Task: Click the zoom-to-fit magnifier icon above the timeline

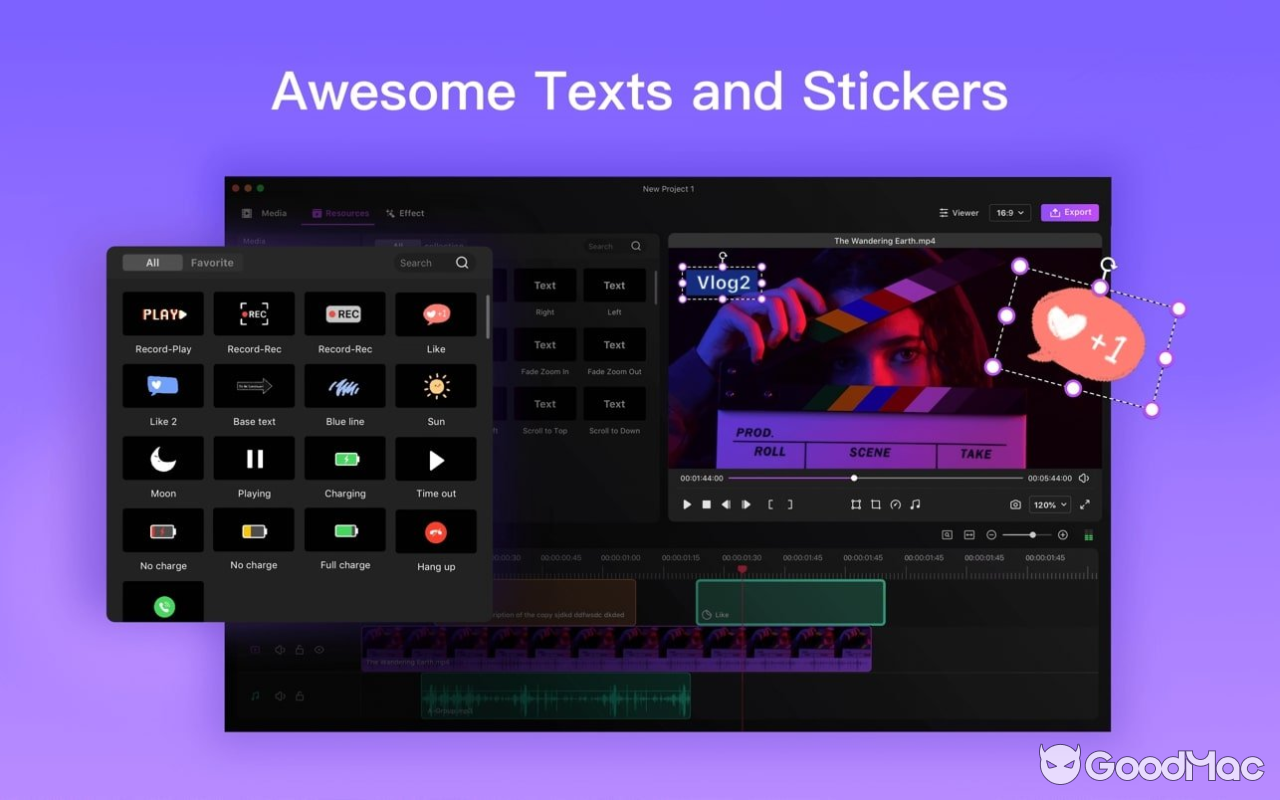Action: tap(947, 534)
